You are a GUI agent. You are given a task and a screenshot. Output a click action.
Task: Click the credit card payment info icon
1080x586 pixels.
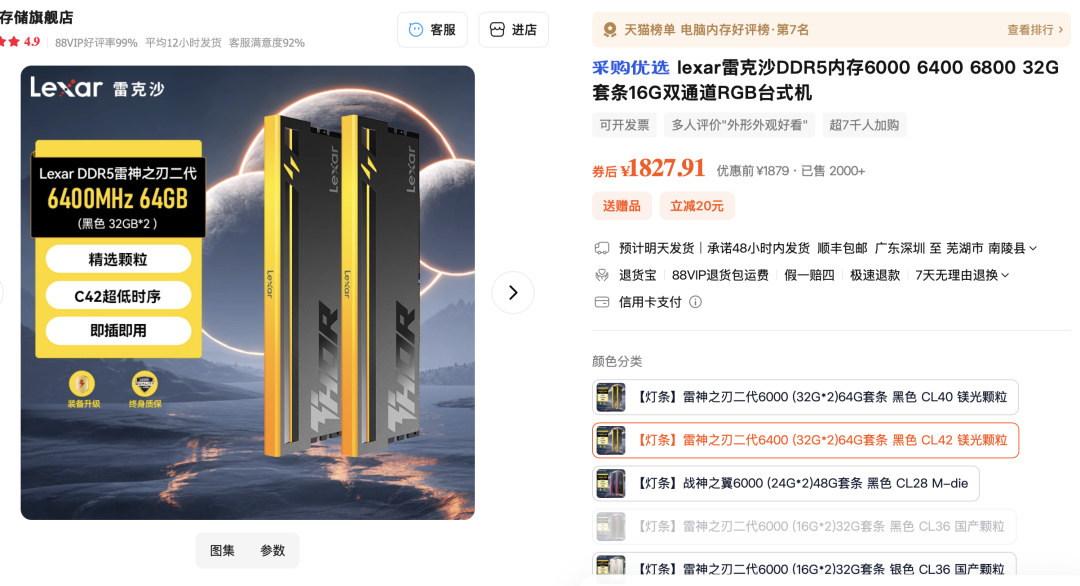(x=696, y=302)
